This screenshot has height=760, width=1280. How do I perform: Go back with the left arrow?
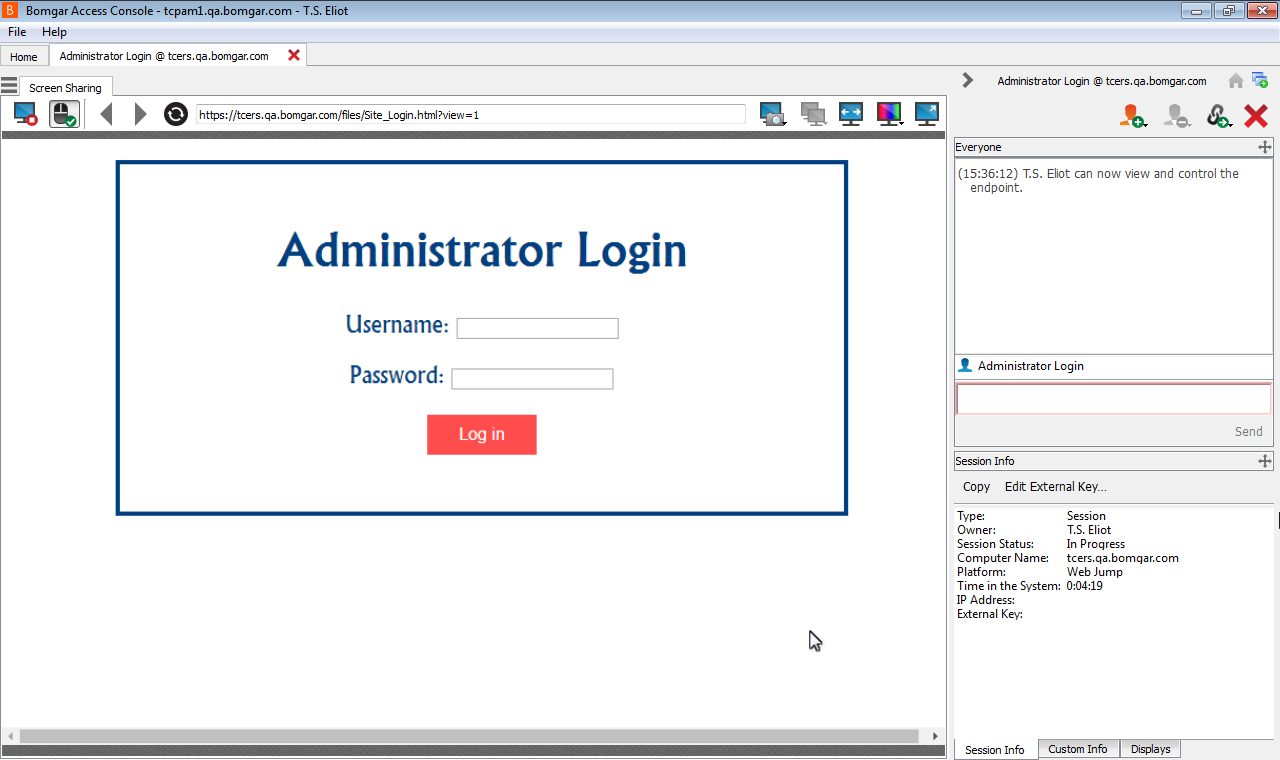coord(107,114)
